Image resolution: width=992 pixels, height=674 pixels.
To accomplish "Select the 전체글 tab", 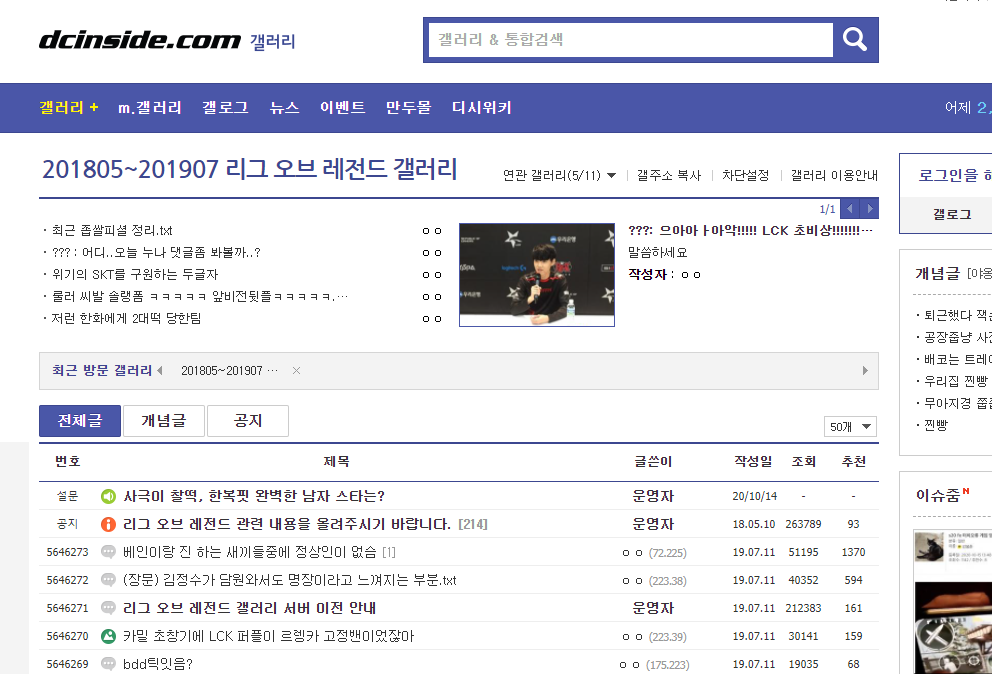I will pos(80,421).
